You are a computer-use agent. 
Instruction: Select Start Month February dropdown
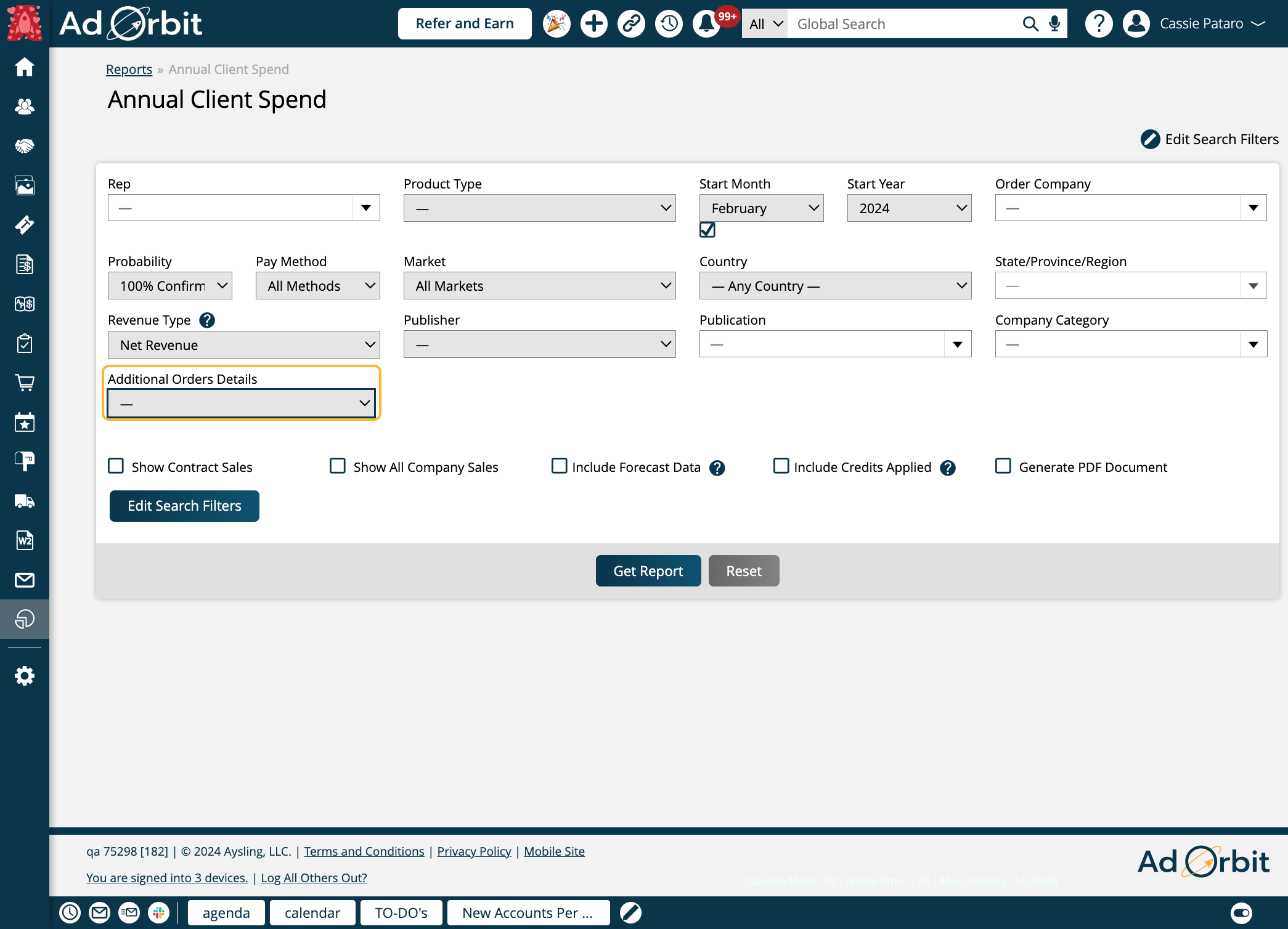[763, 207]
